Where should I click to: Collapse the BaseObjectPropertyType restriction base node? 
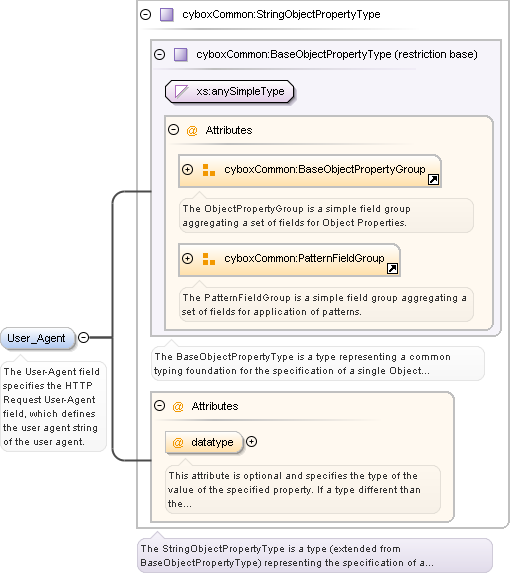pos(159,55)
